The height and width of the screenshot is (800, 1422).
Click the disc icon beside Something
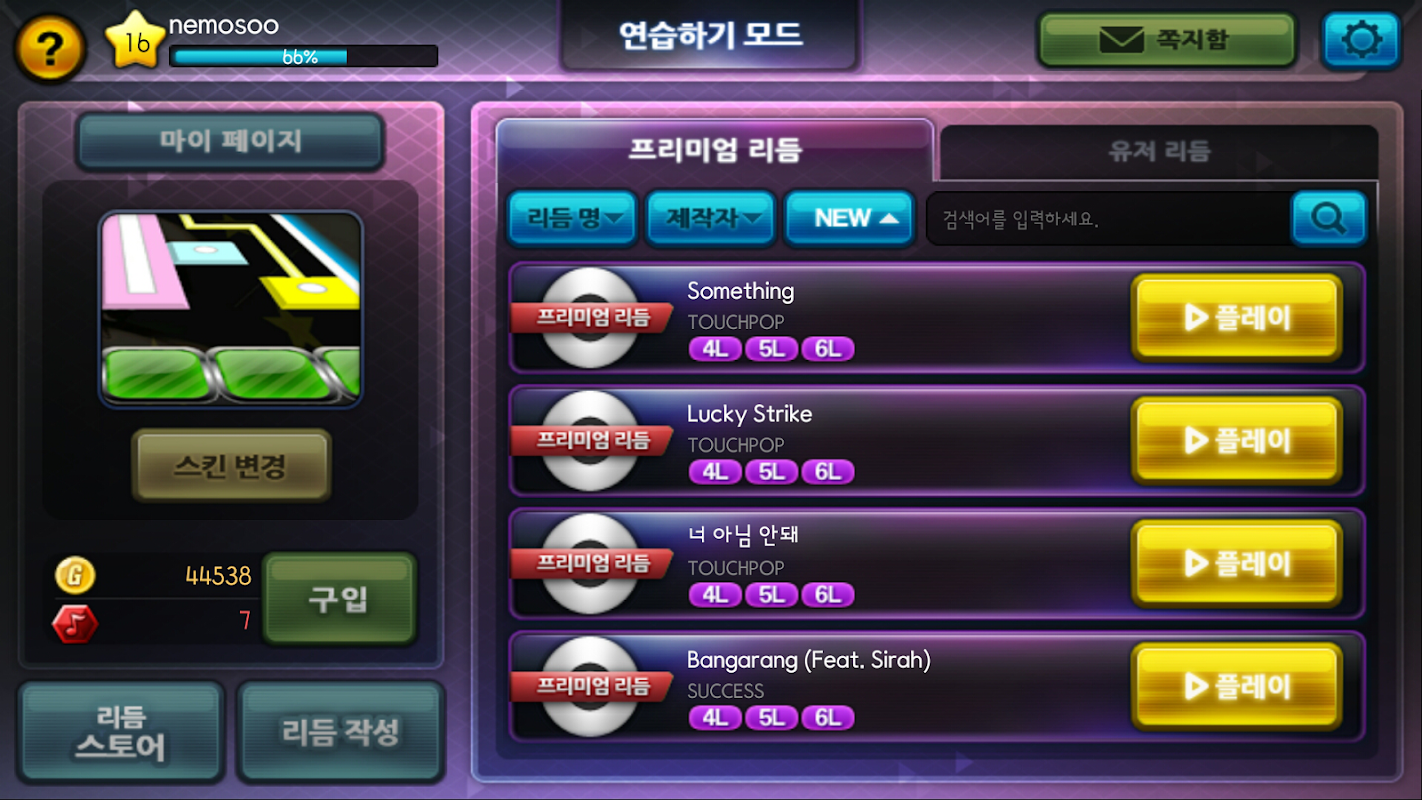589,317
